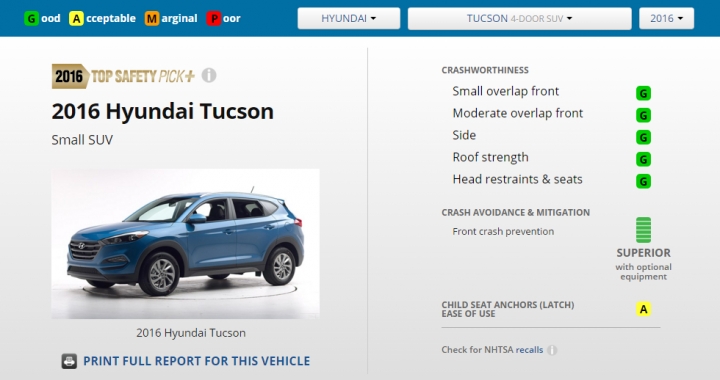Click the 2016 Top Safety Pick+ badge
720x380 pixels.
(123, 76)
